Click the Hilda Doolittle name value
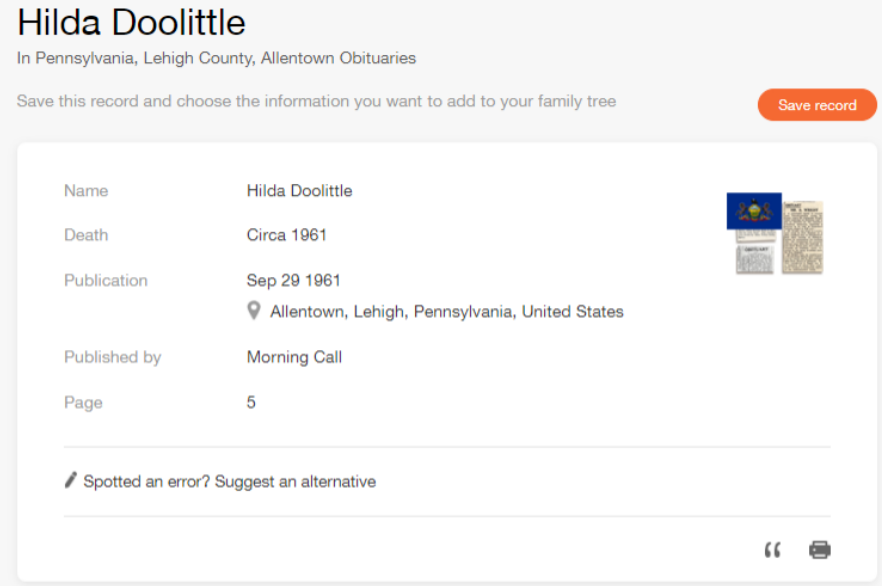 point(299,191)
